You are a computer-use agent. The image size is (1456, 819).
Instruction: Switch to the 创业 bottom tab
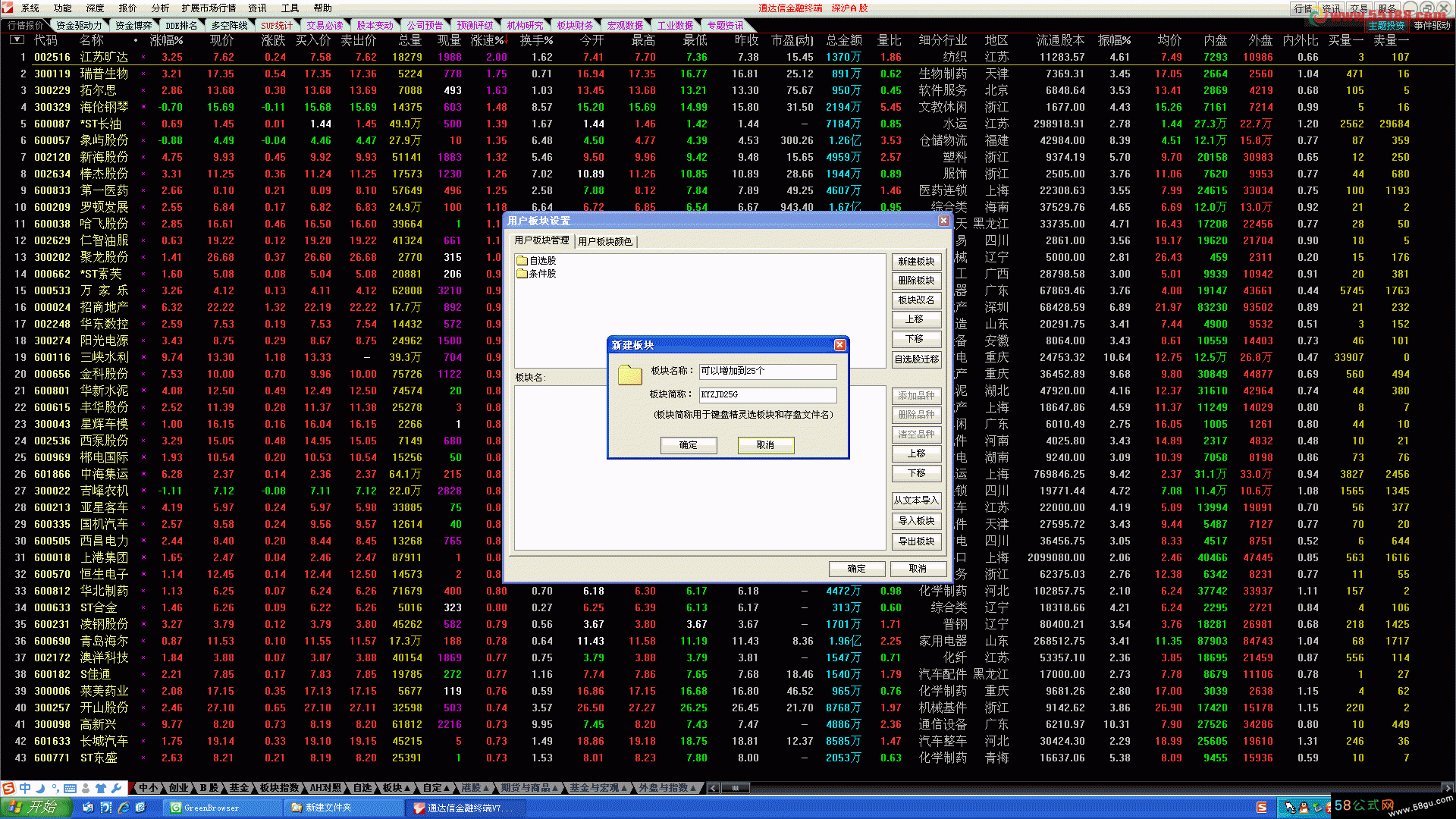[x=179, y=788]
